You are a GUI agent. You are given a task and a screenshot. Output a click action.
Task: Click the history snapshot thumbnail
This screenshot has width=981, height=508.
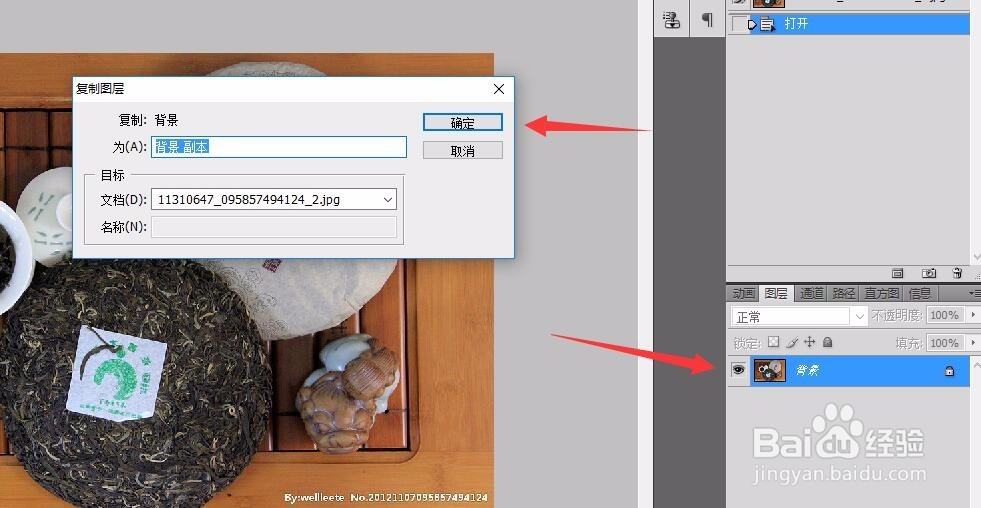point(769,3)
